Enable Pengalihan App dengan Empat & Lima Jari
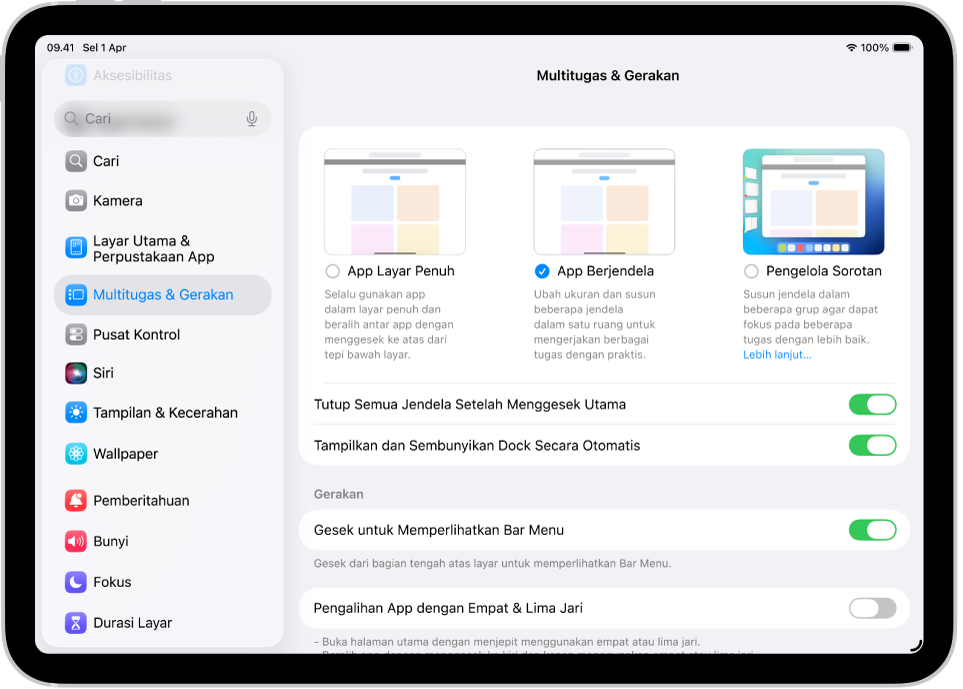 point(871,609)
